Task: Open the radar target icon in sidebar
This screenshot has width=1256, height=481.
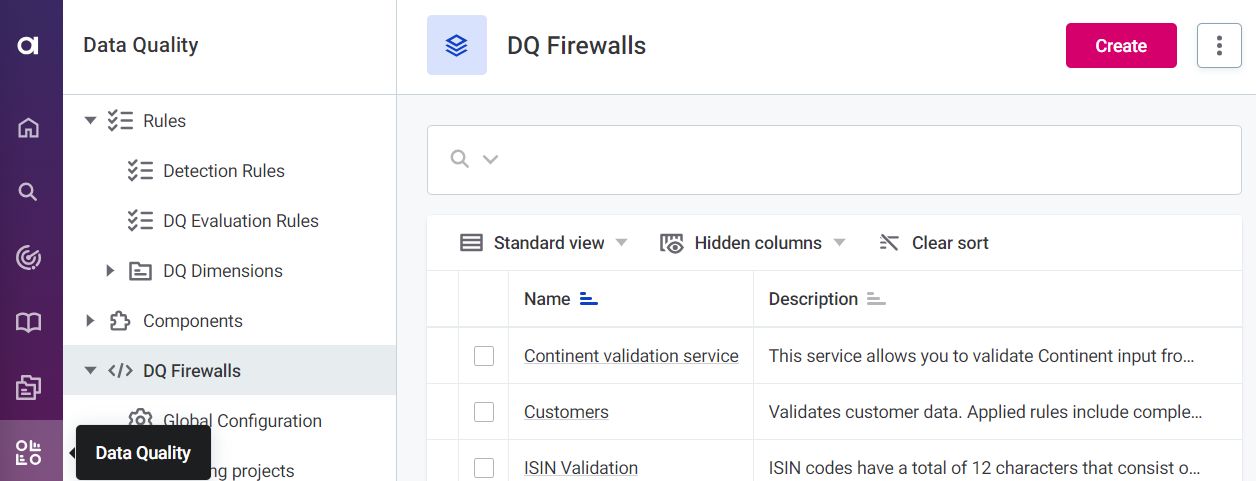Action: pos(29,258)
